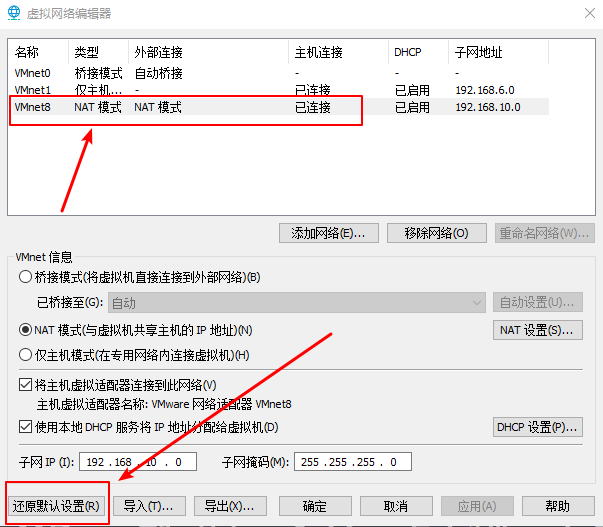
Task: Close the 虚拟网络编辑器 window
Action: tap(590, 13)
